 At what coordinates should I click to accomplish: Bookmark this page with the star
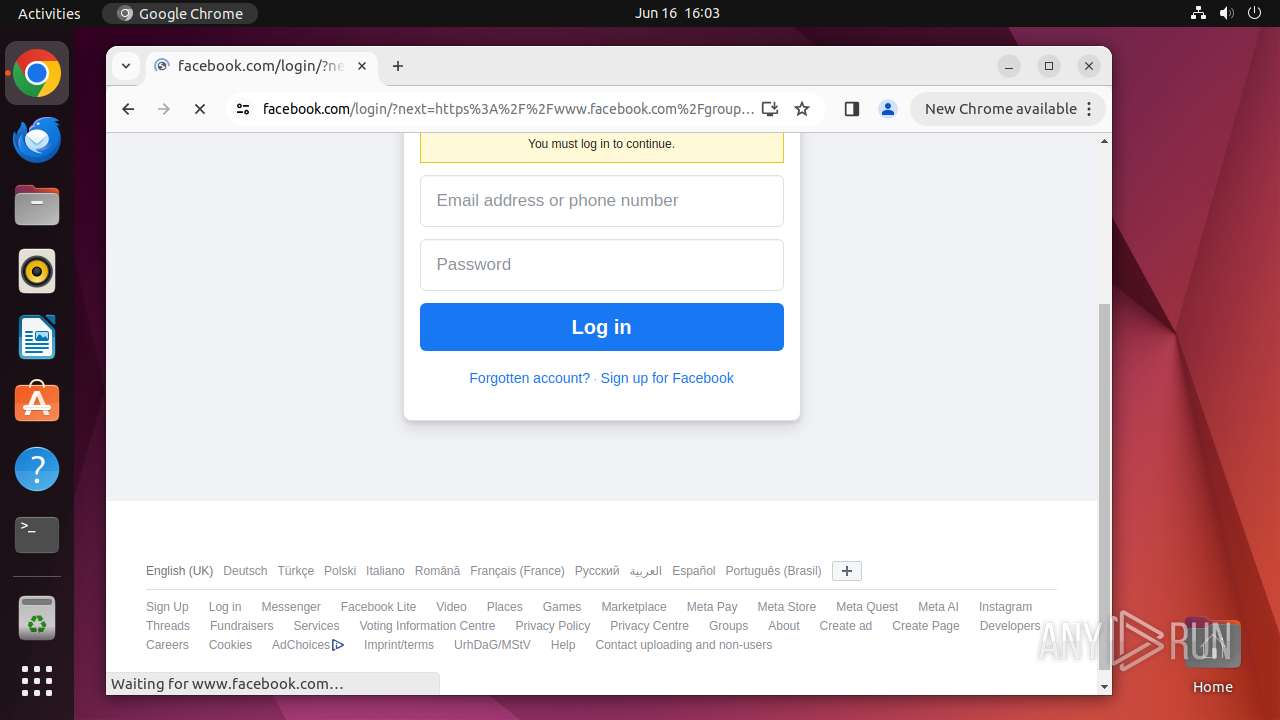pyautogui.click(x=802, y=109)
